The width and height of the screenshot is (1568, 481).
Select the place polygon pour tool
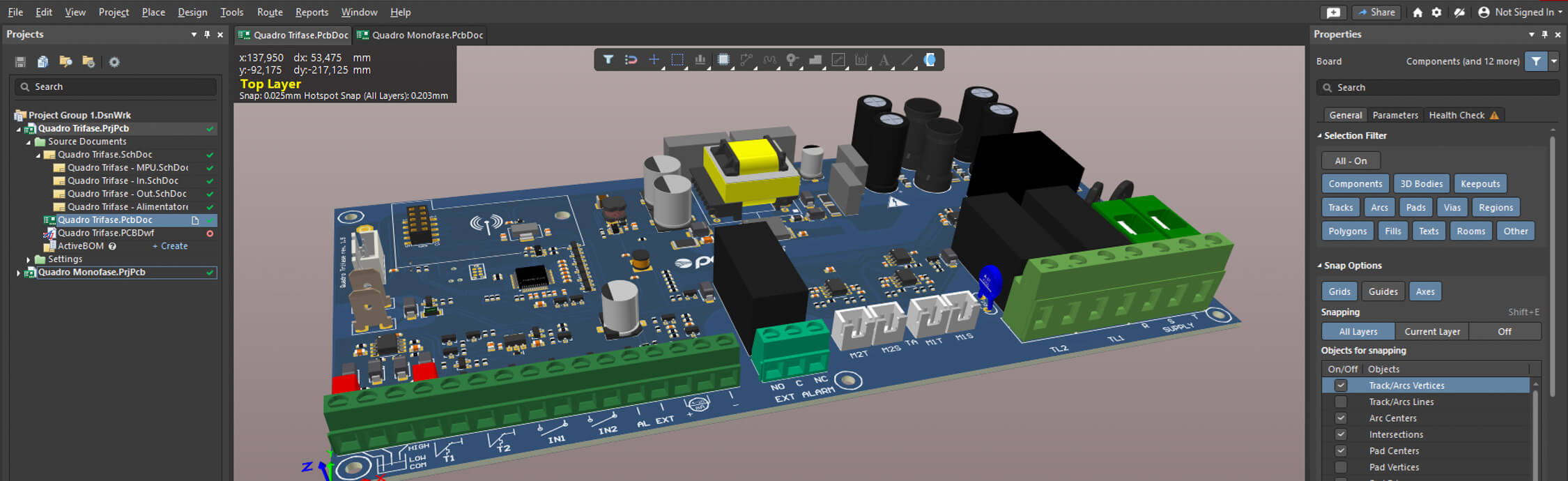(815, 60)
